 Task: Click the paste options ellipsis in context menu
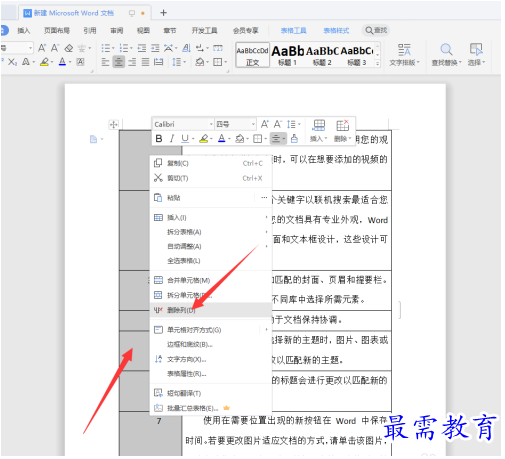pos(264,198)
